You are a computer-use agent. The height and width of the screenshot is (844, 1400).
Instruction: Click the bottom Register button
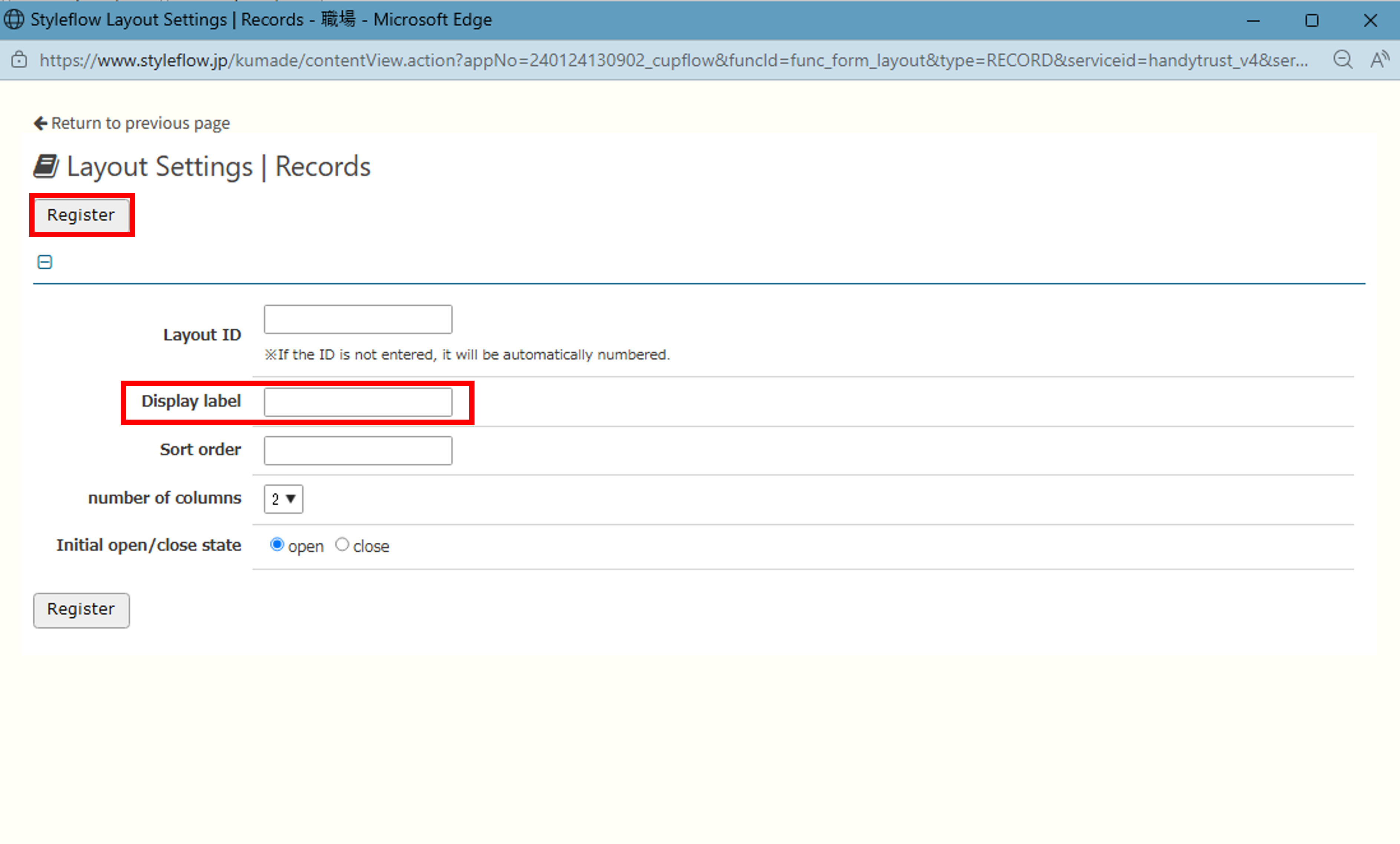[81, 610]
